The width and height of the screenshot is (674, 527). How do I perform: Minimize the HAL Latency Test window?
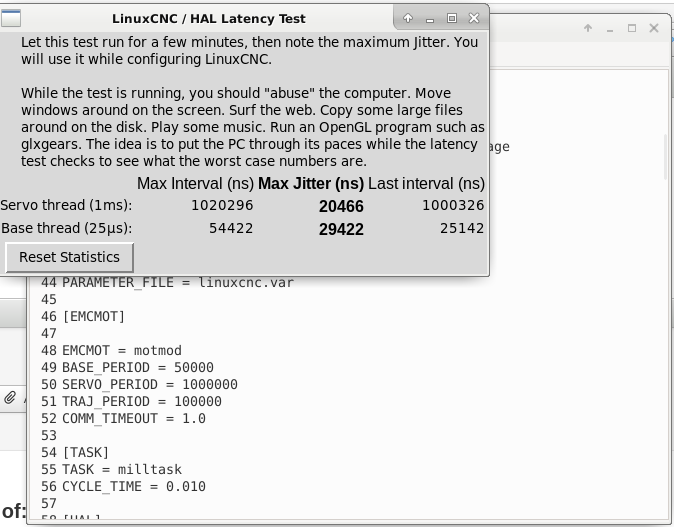[430, 18]
